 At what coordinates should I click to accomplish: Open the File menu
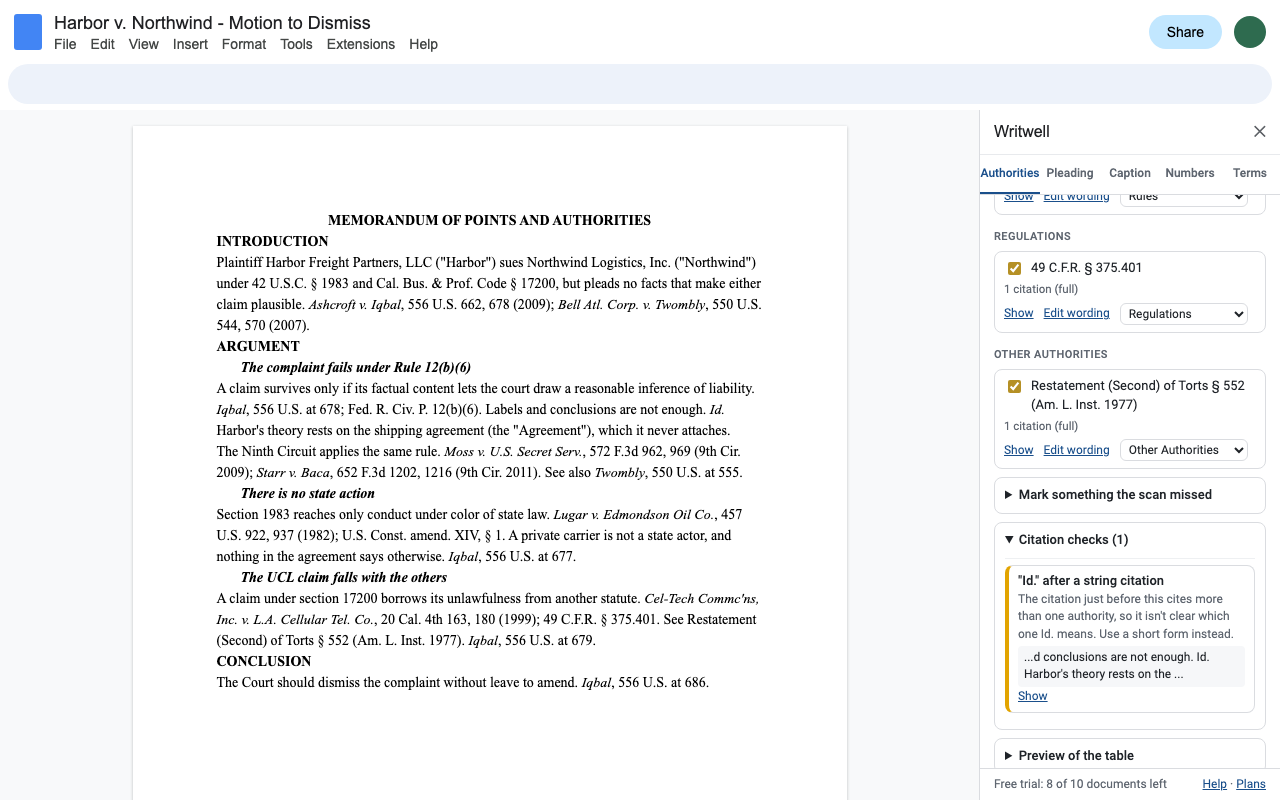pyautogui.click(x=65, y=44)
